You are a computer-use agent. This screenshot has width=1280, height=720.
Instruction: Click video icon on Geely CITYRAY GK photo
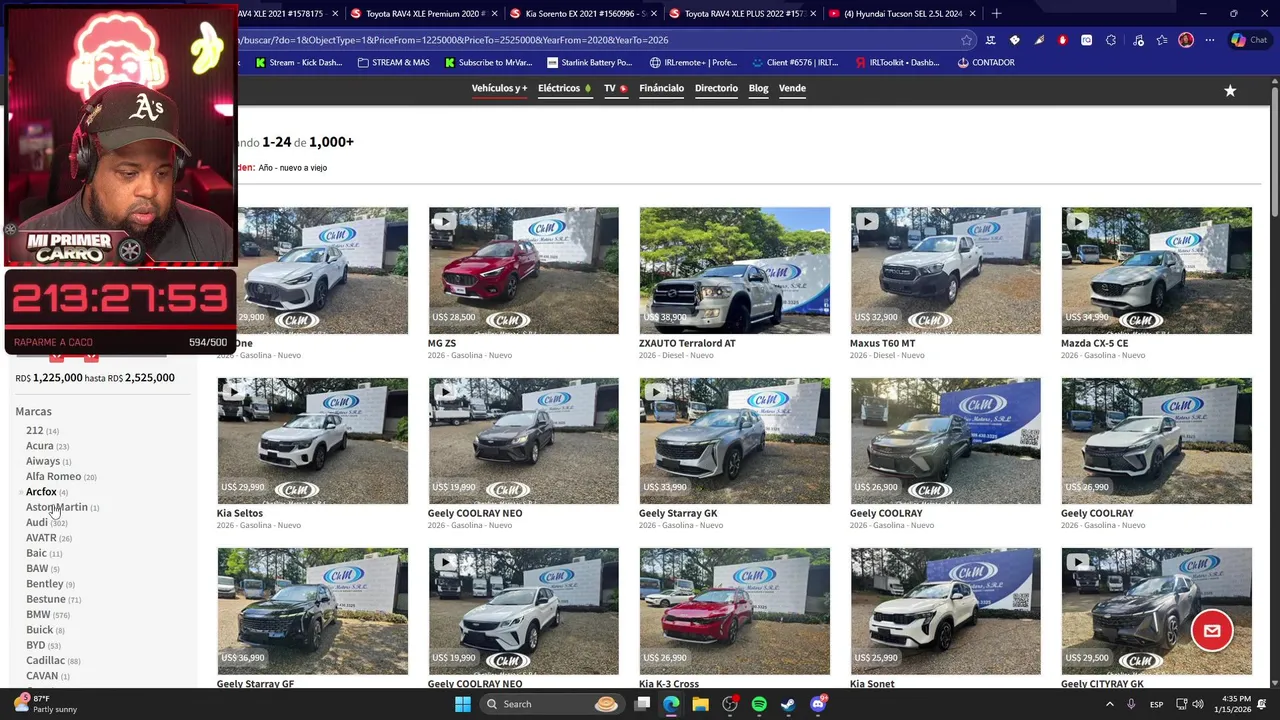(x=1078, y=562)
